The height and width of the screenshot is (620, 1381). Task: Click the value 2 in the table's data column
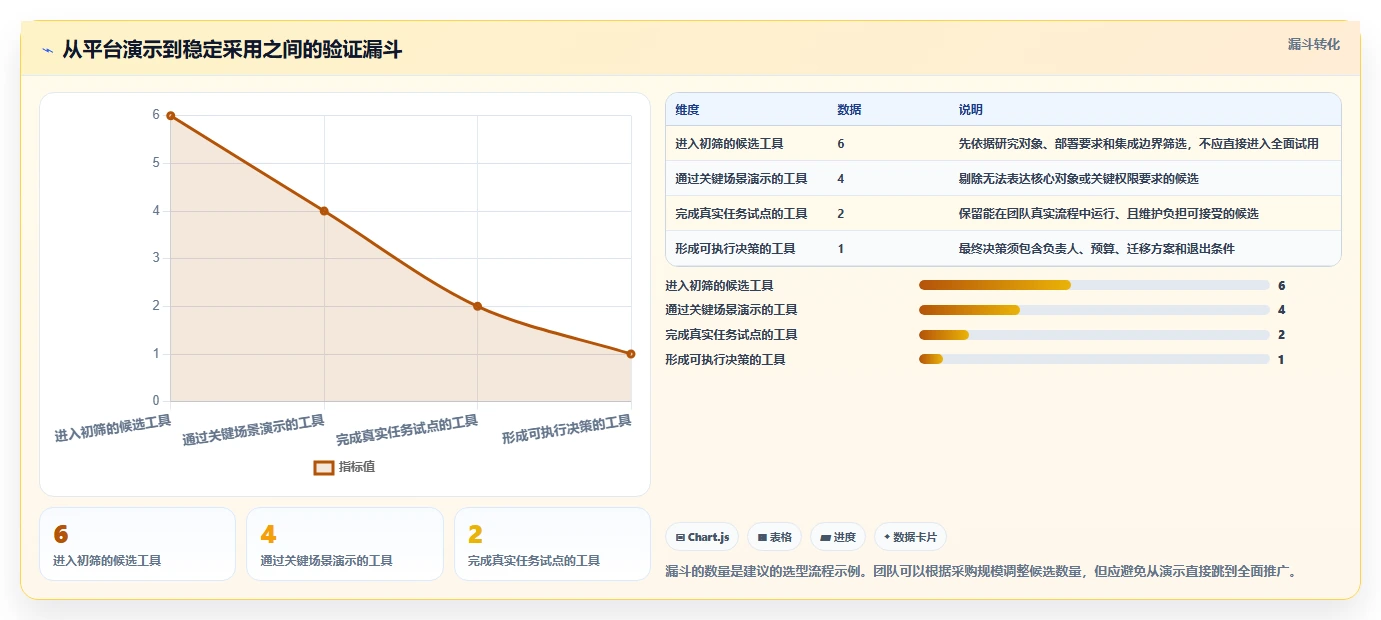(841, 214)
